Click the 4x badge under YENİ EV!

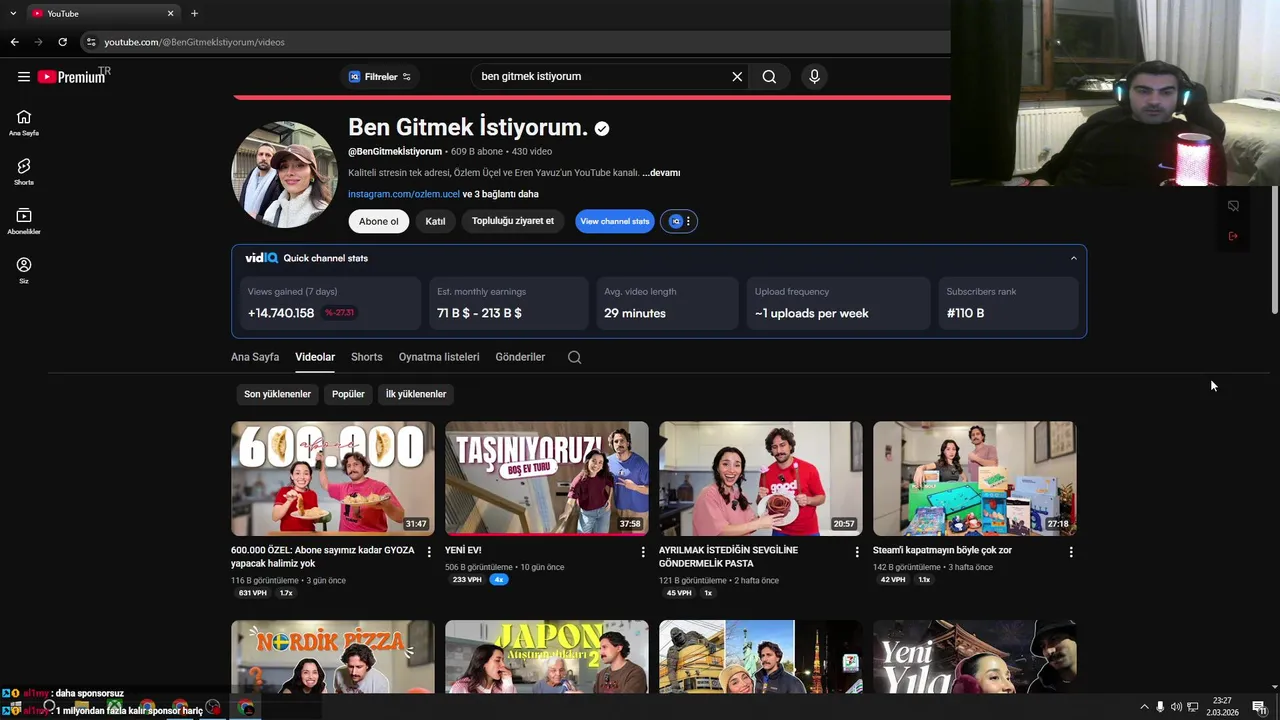click(499, 579)
